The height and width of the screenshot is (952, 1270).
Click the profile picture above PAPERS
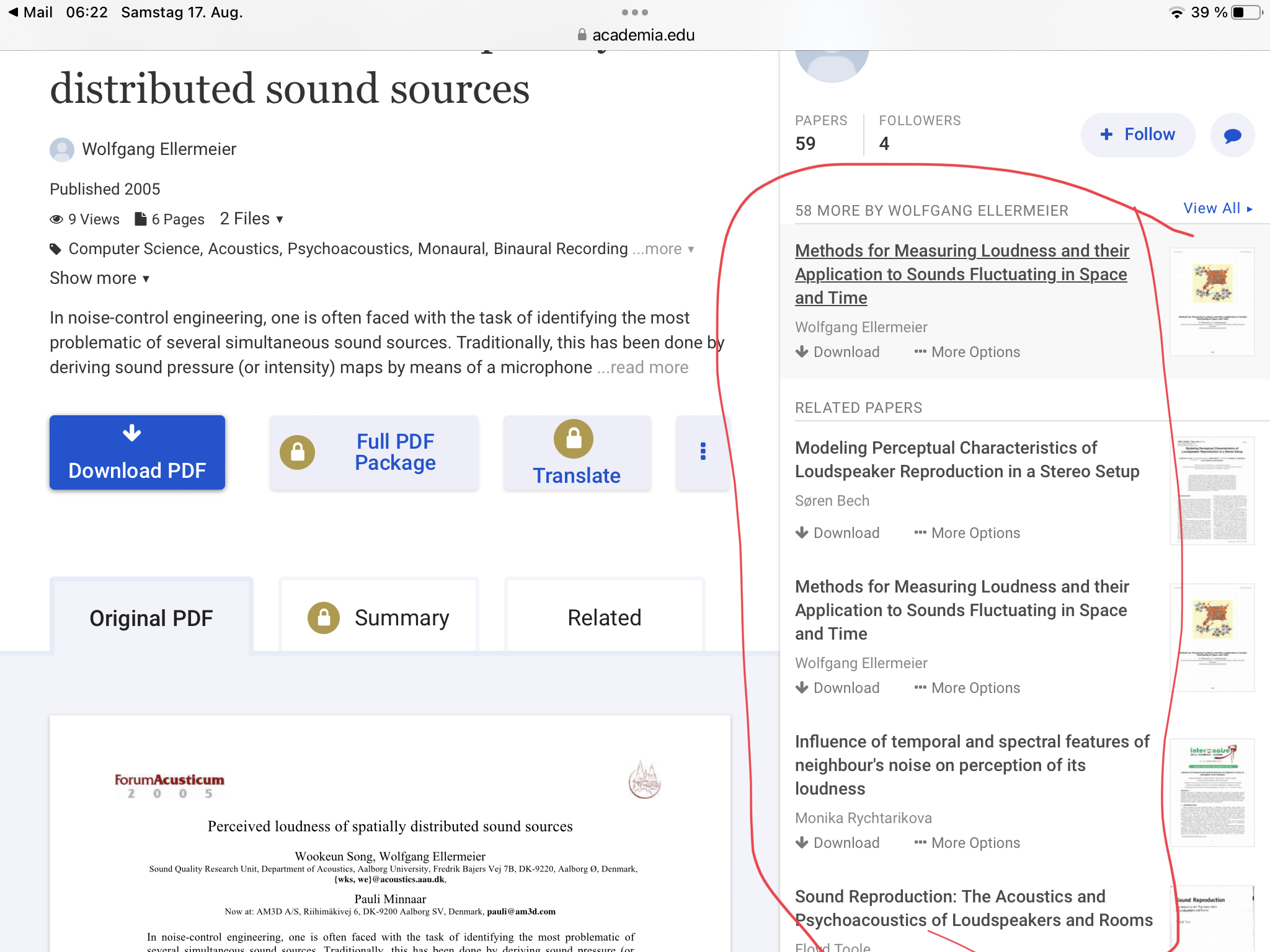click(832, 66)
